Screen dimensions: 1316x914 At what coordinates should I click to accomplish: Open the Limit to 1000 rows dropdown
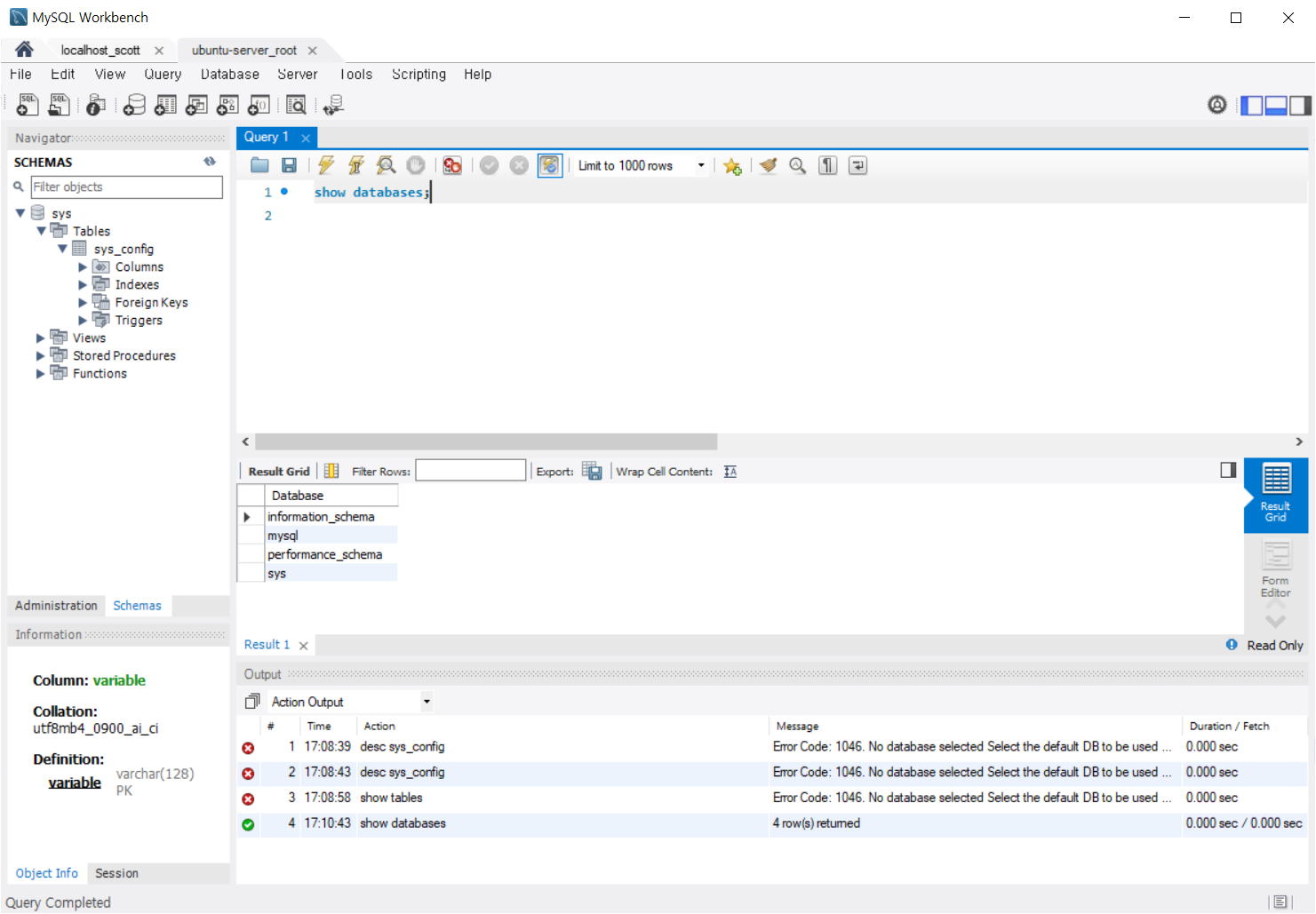click(x=701, y=165)
